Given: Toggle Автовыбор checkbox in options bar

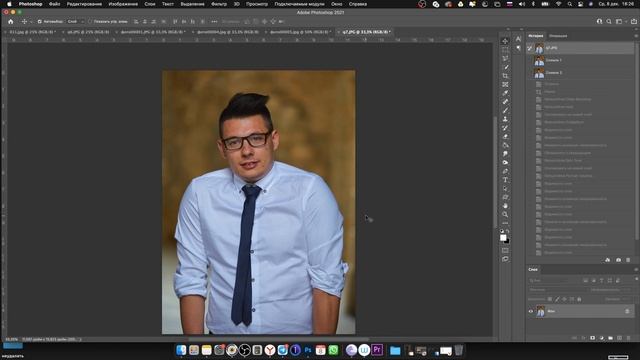Looking at the screenshot, I should point(40,21).
